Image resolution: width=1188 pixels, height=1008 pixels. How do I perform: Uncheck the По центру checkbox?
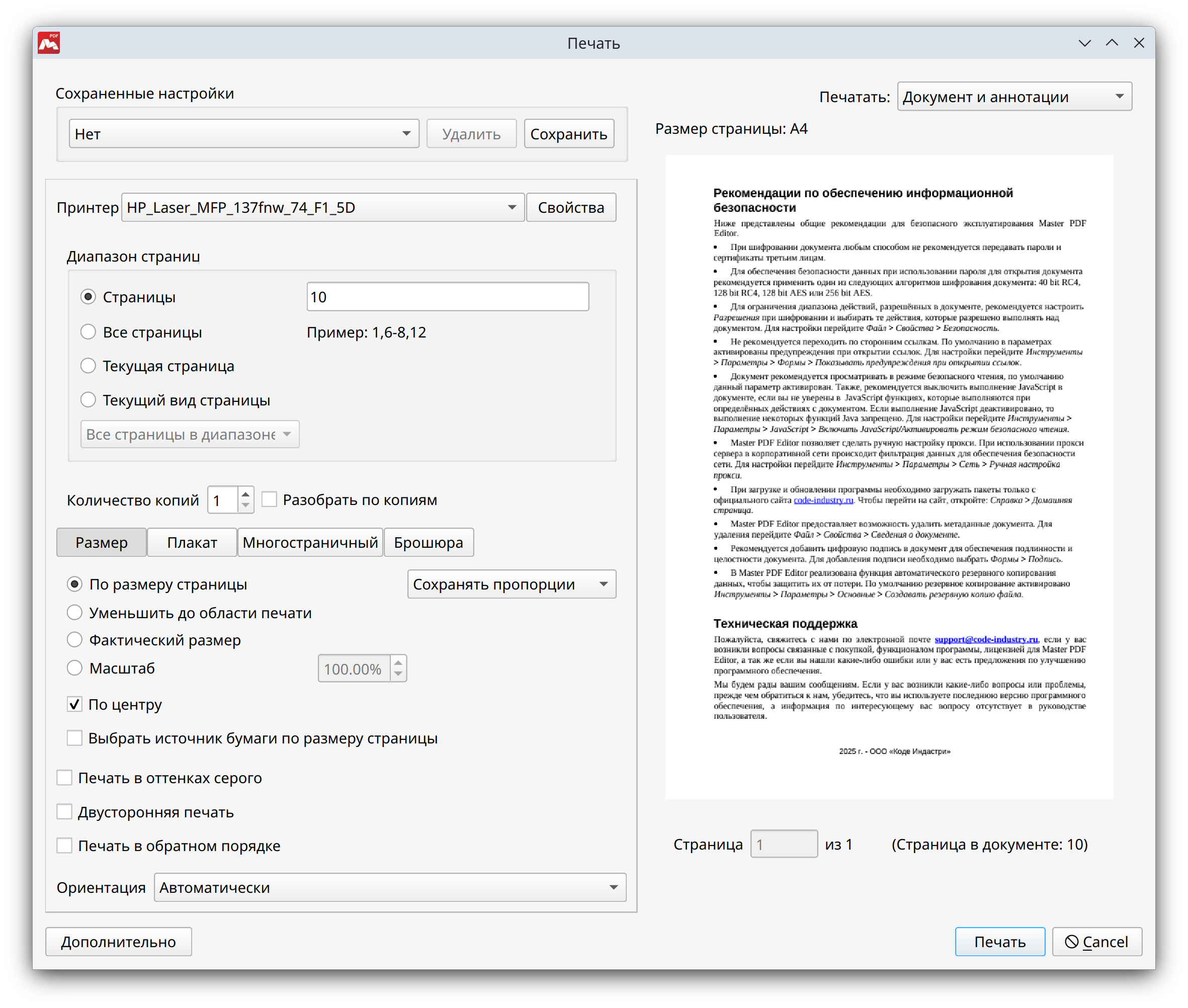click(74, 704)
